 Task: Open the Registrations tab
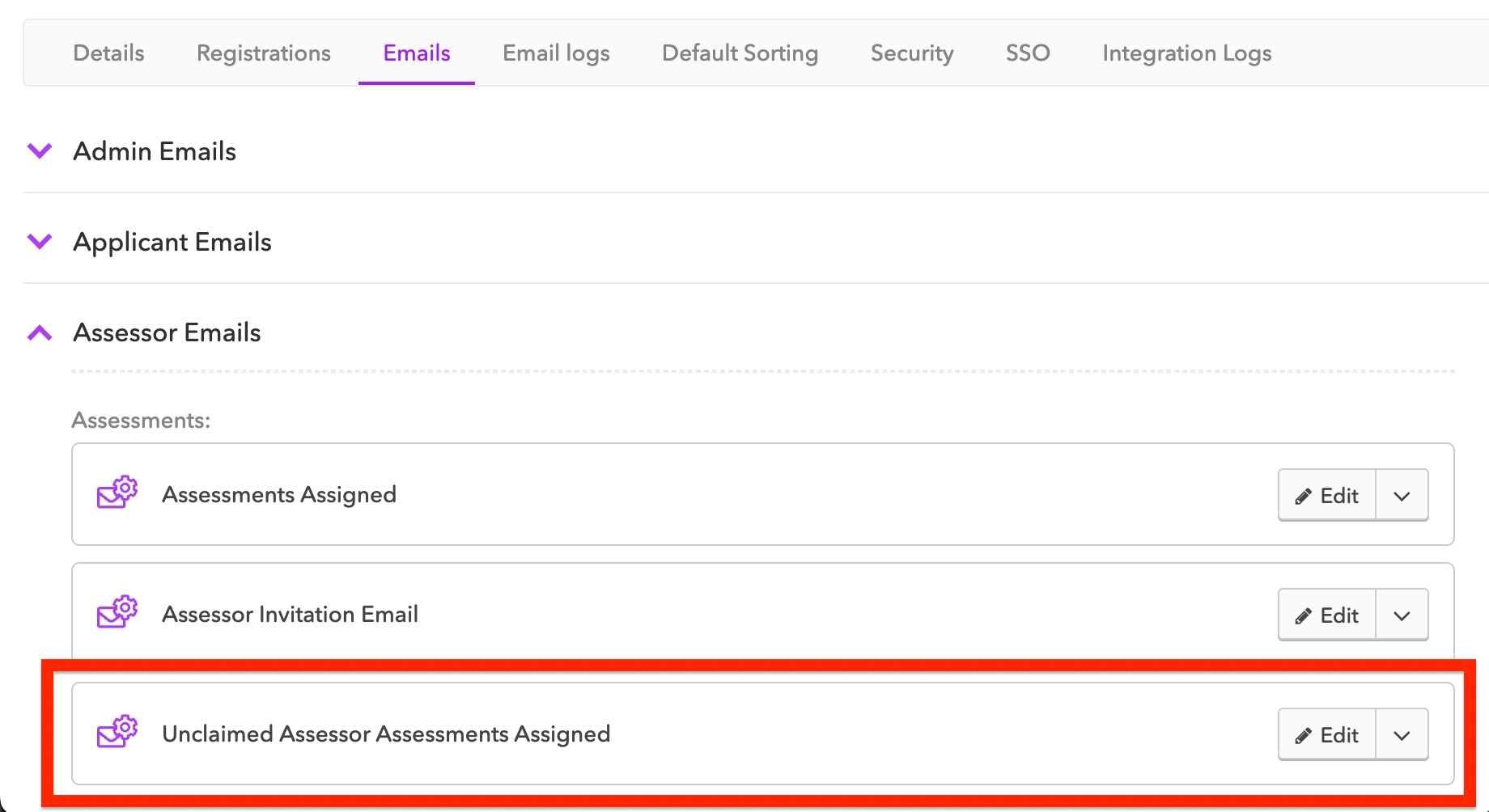(x=264, y=53)
